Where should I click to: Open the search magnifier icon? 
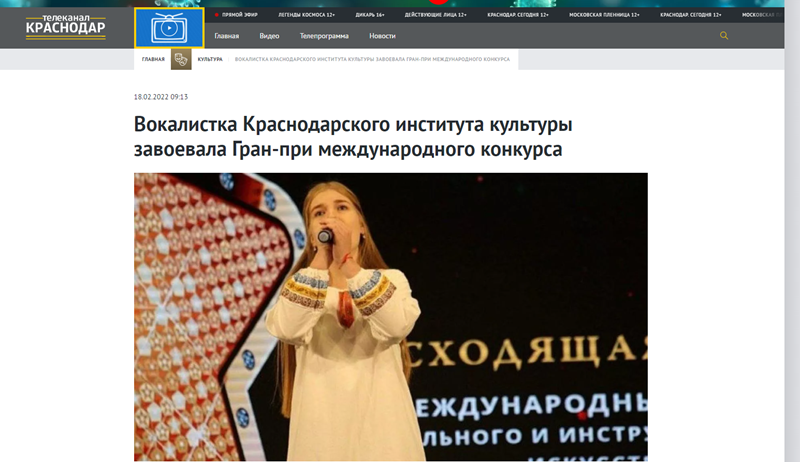tap(724, 36)
